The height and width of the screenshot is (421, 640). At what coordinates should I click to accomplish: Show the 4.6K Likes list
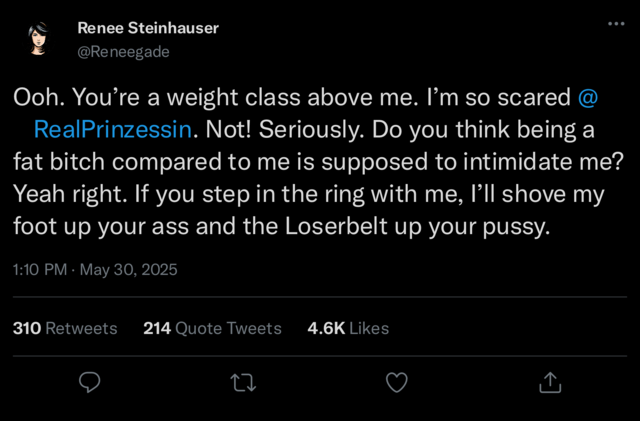(x=349, y=328)
